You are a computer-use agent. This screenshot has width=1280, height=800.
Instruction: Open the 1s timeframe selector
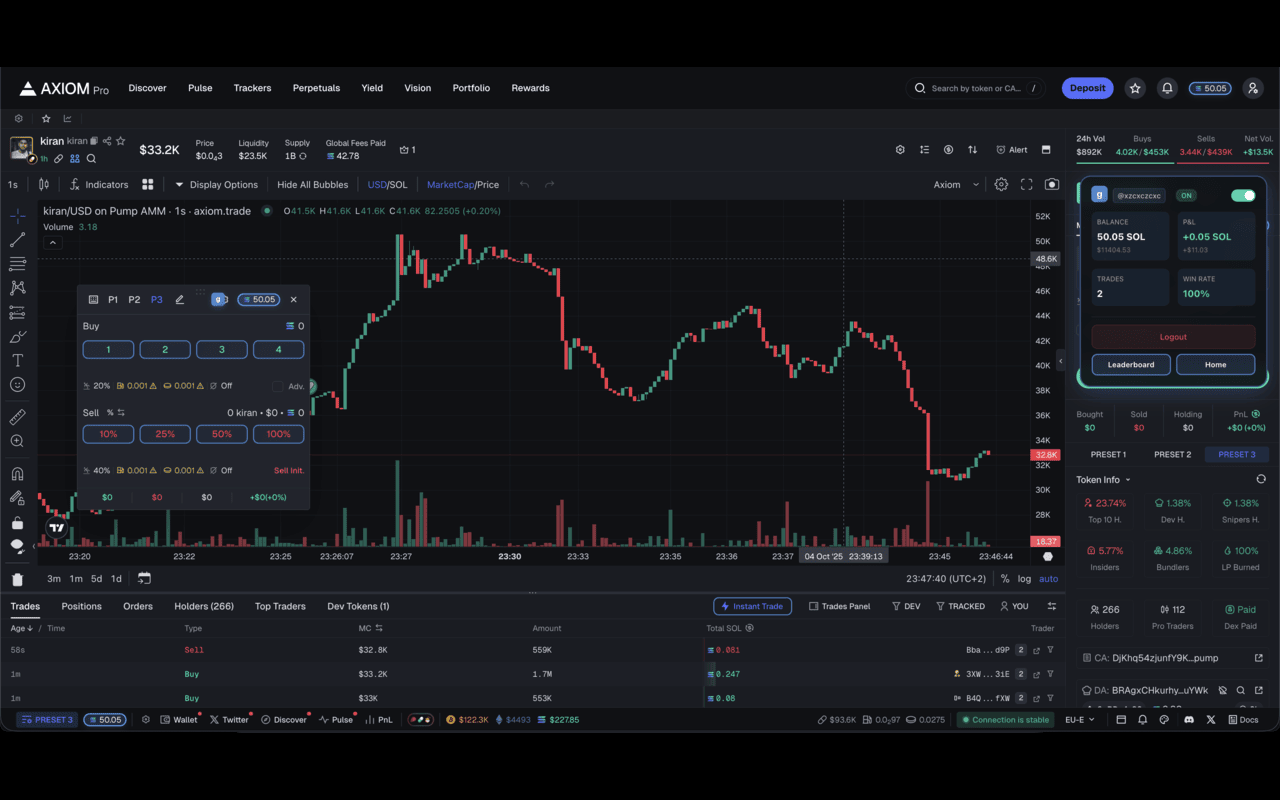13,184
